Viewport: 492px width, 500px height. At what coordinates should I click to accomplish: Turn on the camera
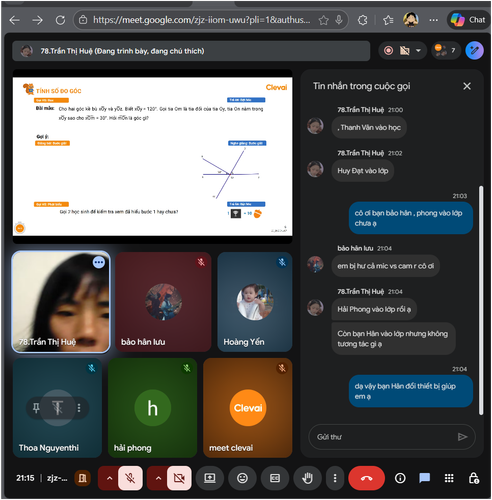pos(179,478)
